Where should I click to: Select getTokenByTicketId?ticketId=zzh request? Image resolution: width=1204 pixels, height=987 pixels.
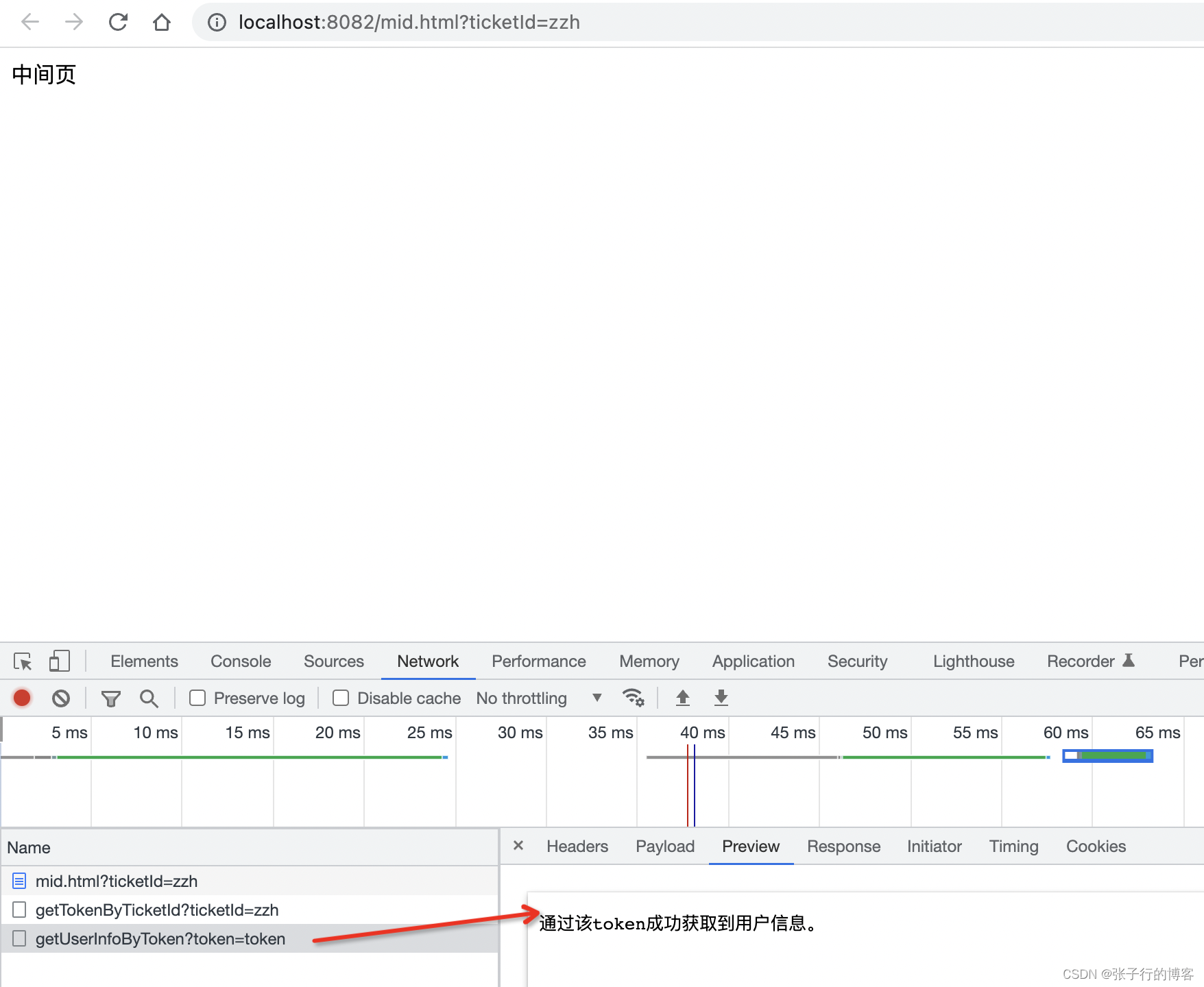250,910
